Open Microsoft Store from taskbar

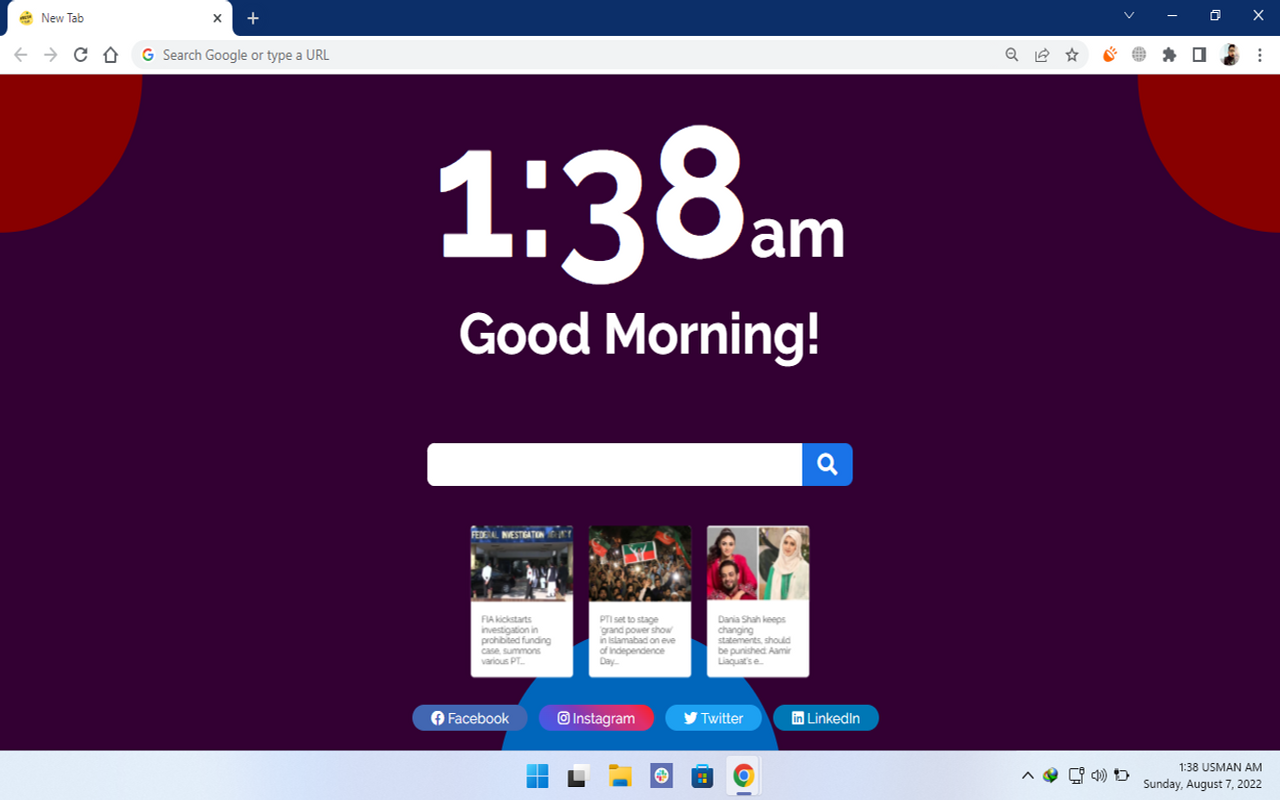pyautogui.click(x=702, y=776)
